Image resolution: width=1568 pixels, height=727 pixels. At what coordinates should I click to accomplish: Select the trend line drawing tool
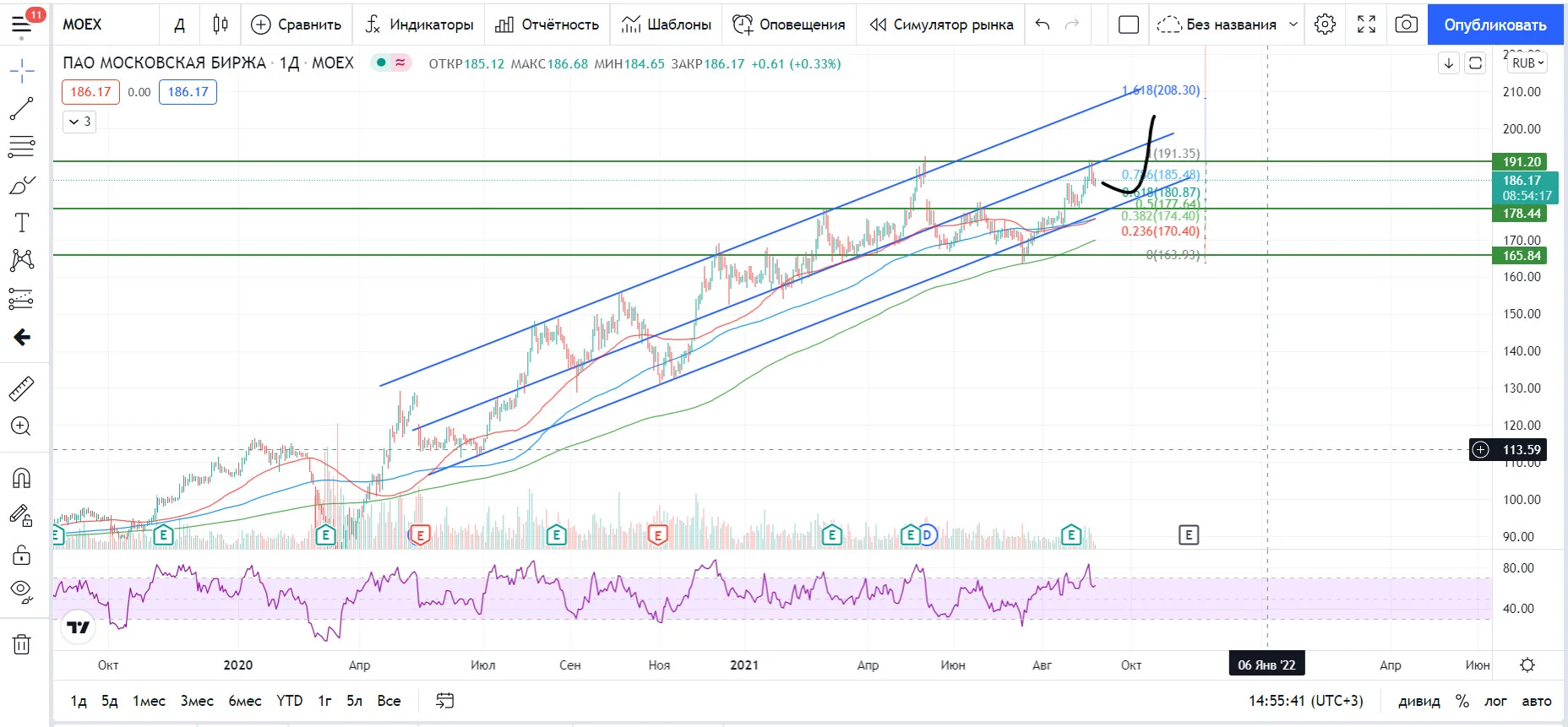point(21,109)
